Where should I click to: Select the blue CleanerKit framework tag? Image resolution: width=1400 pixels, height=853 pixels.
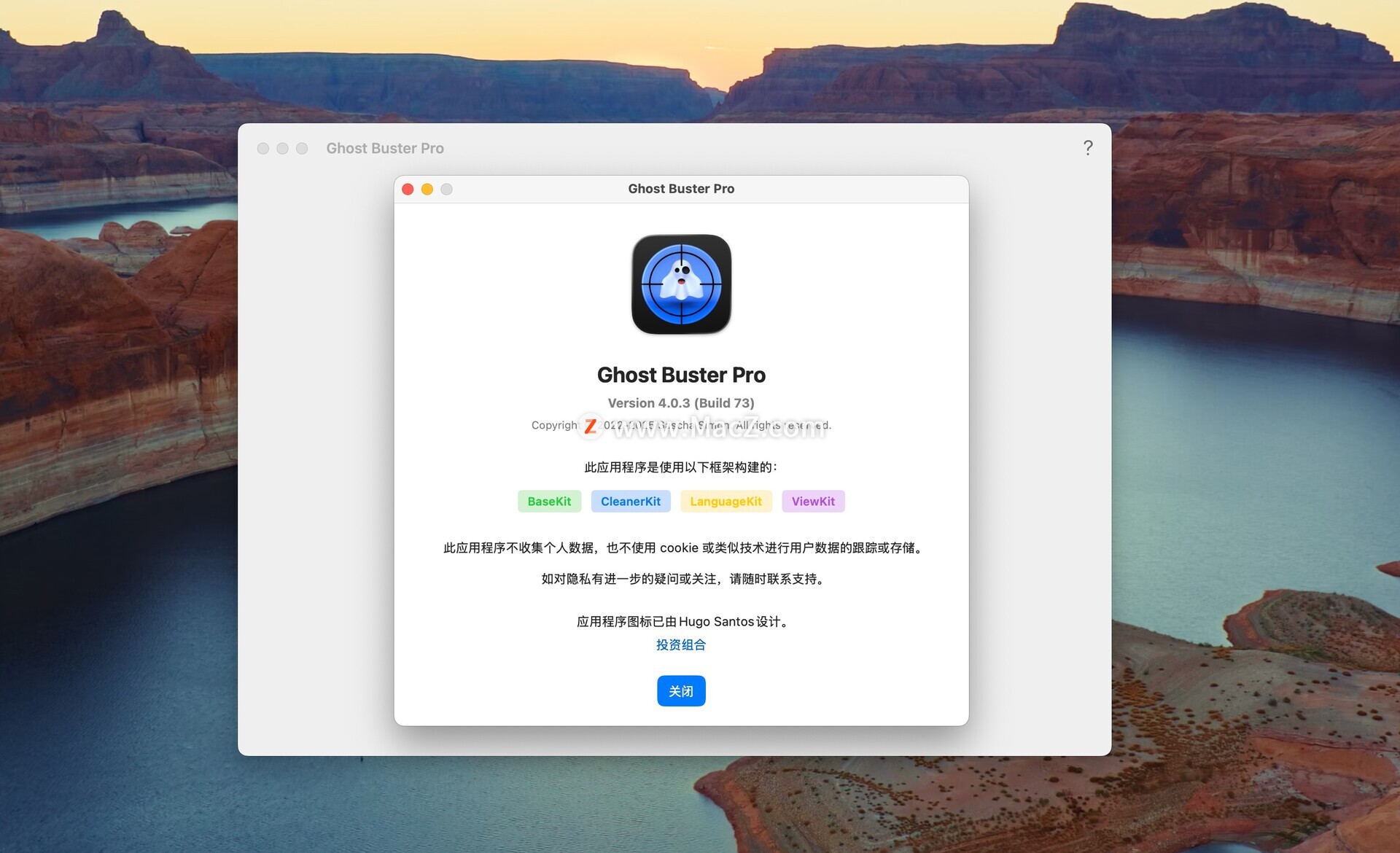pos(630,502)
